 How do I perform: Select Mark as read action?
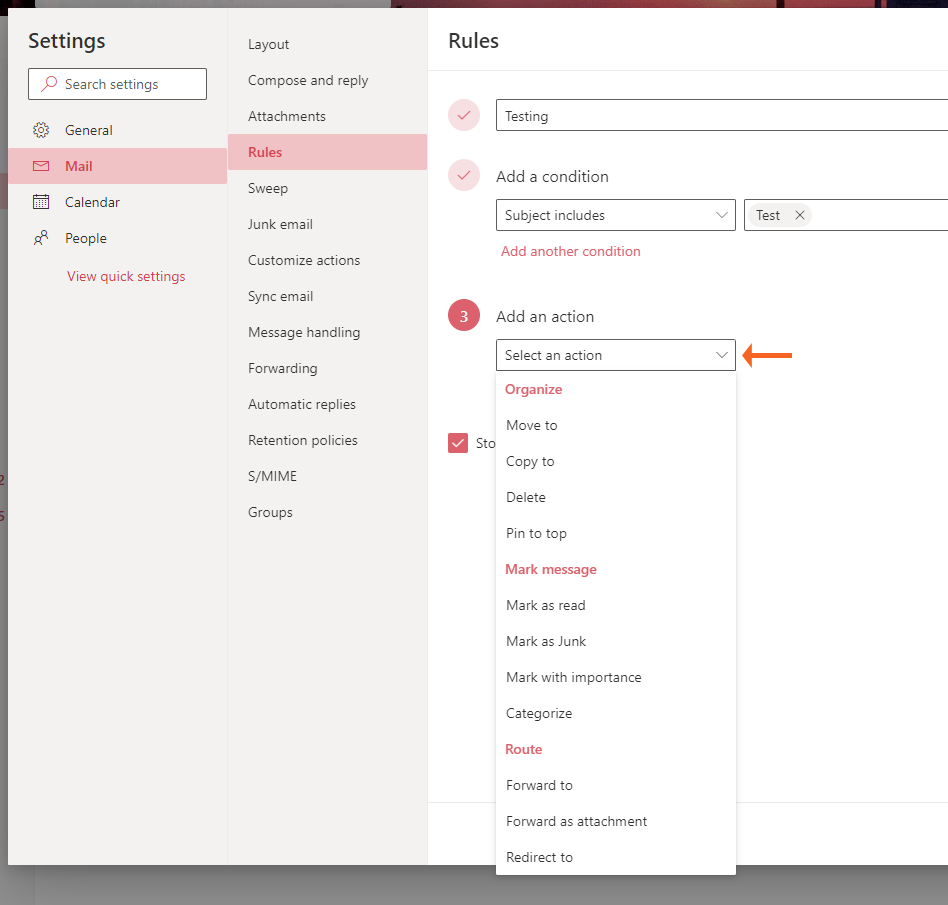(546, 605)
